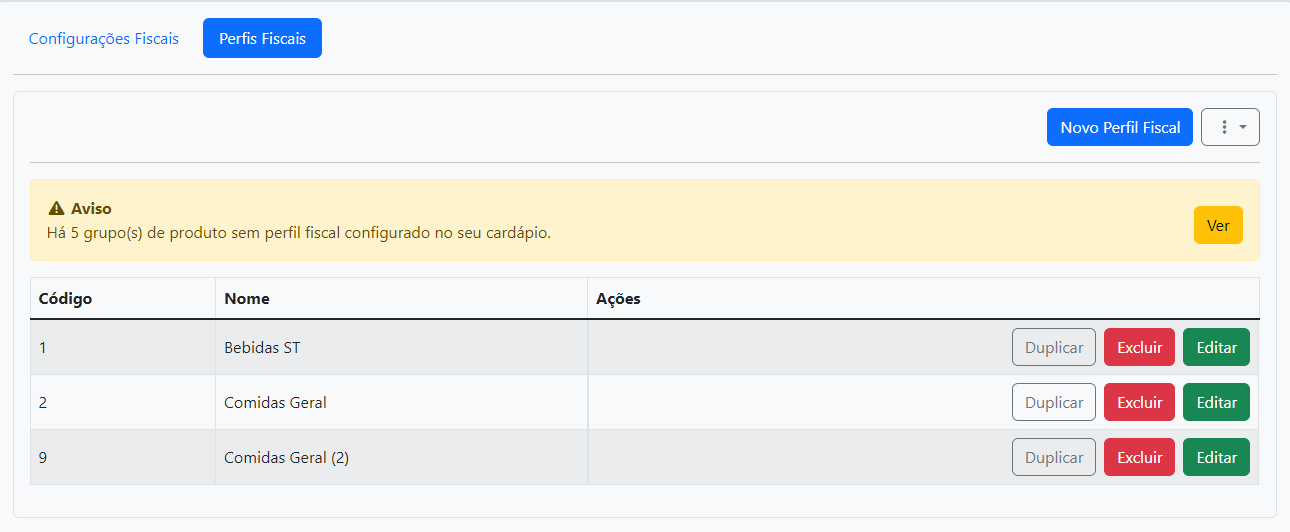Select the Perfis Fiscais tab
Screen dimensions: 1290x532
coord(262,39)
